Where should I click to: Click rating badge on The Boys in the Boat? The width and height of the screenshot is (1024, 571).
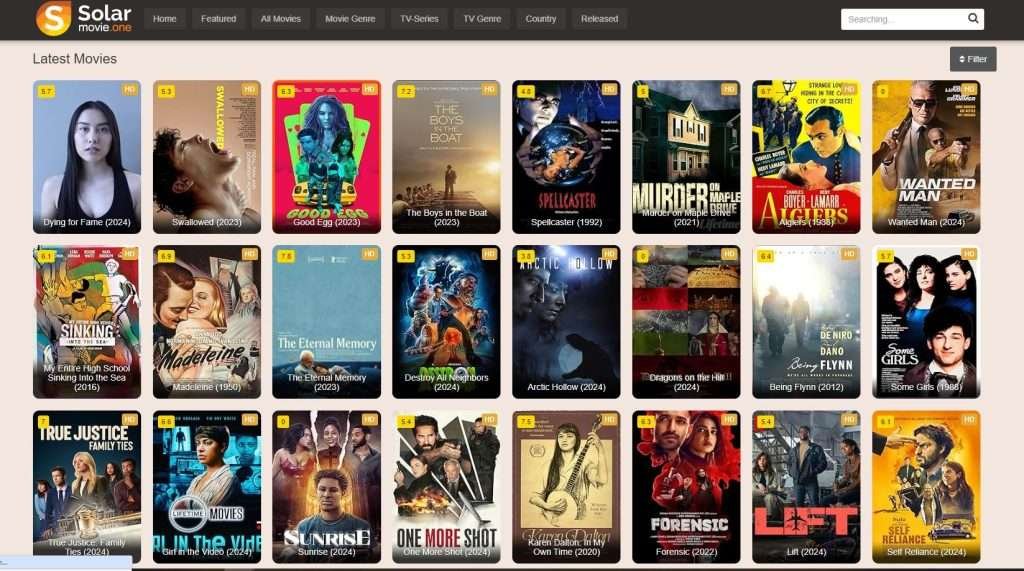pyautogui.click(x=406, y=91)
